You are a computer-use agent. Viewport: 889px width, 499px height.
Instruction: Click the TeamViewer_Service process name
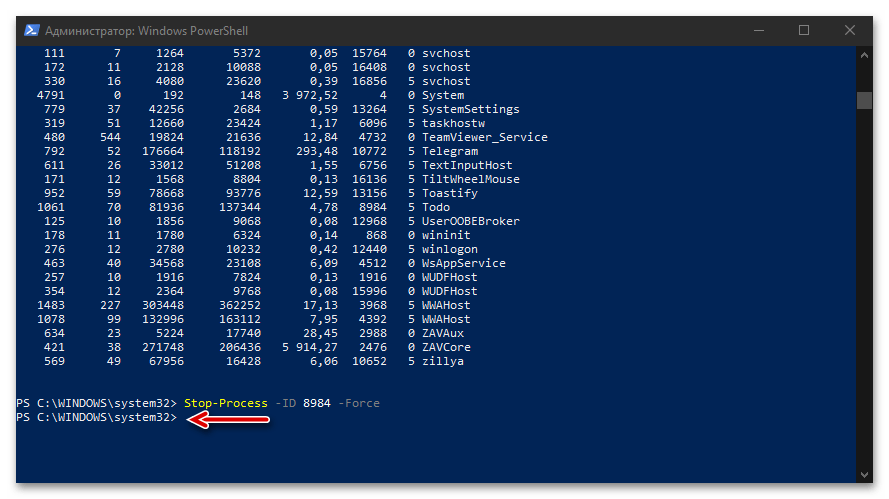[x=484, y=137]
